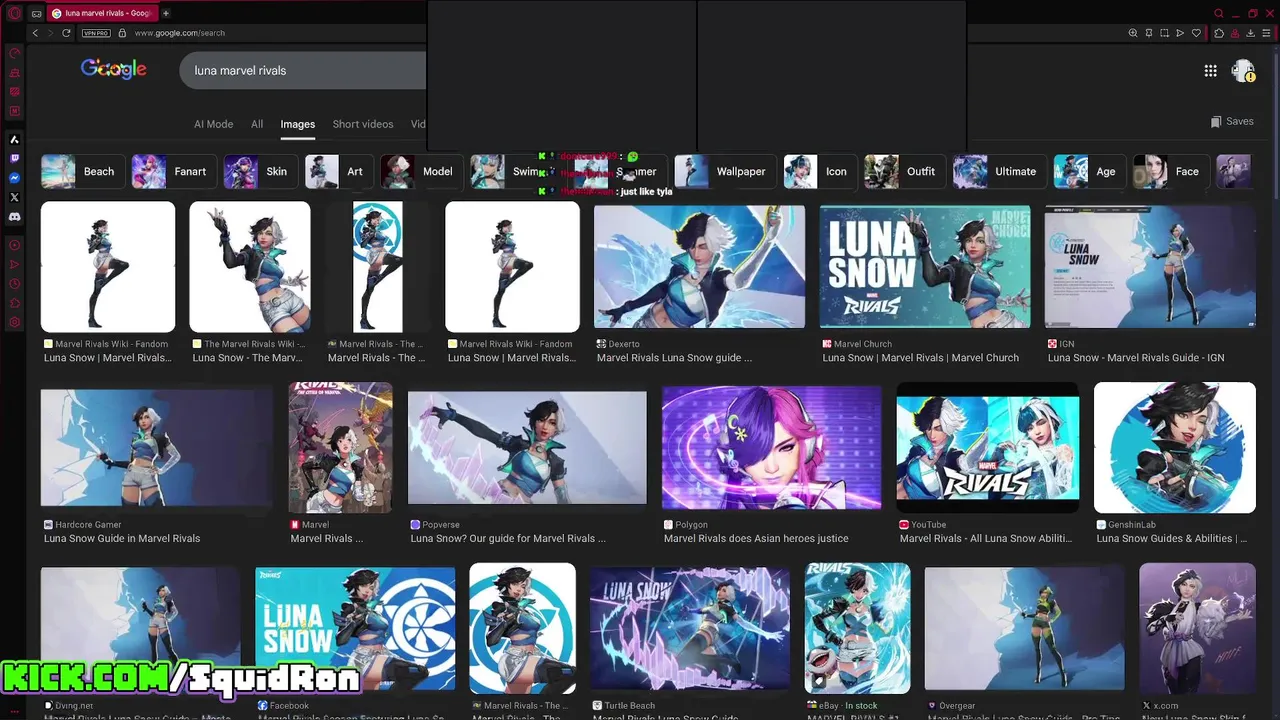Viewport: 1280px width, 720px height.
Task: Click the snapshot capture icon
Action: click(x=1164, y=33)
